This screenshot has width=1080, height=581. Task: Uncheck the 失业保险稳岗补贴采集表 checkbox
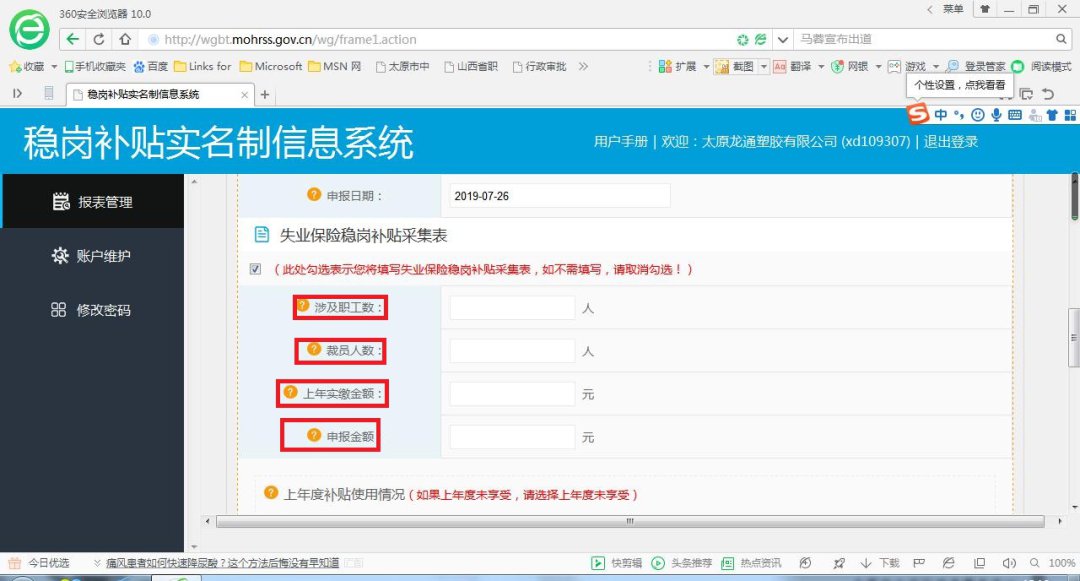[x=256, y=269]
